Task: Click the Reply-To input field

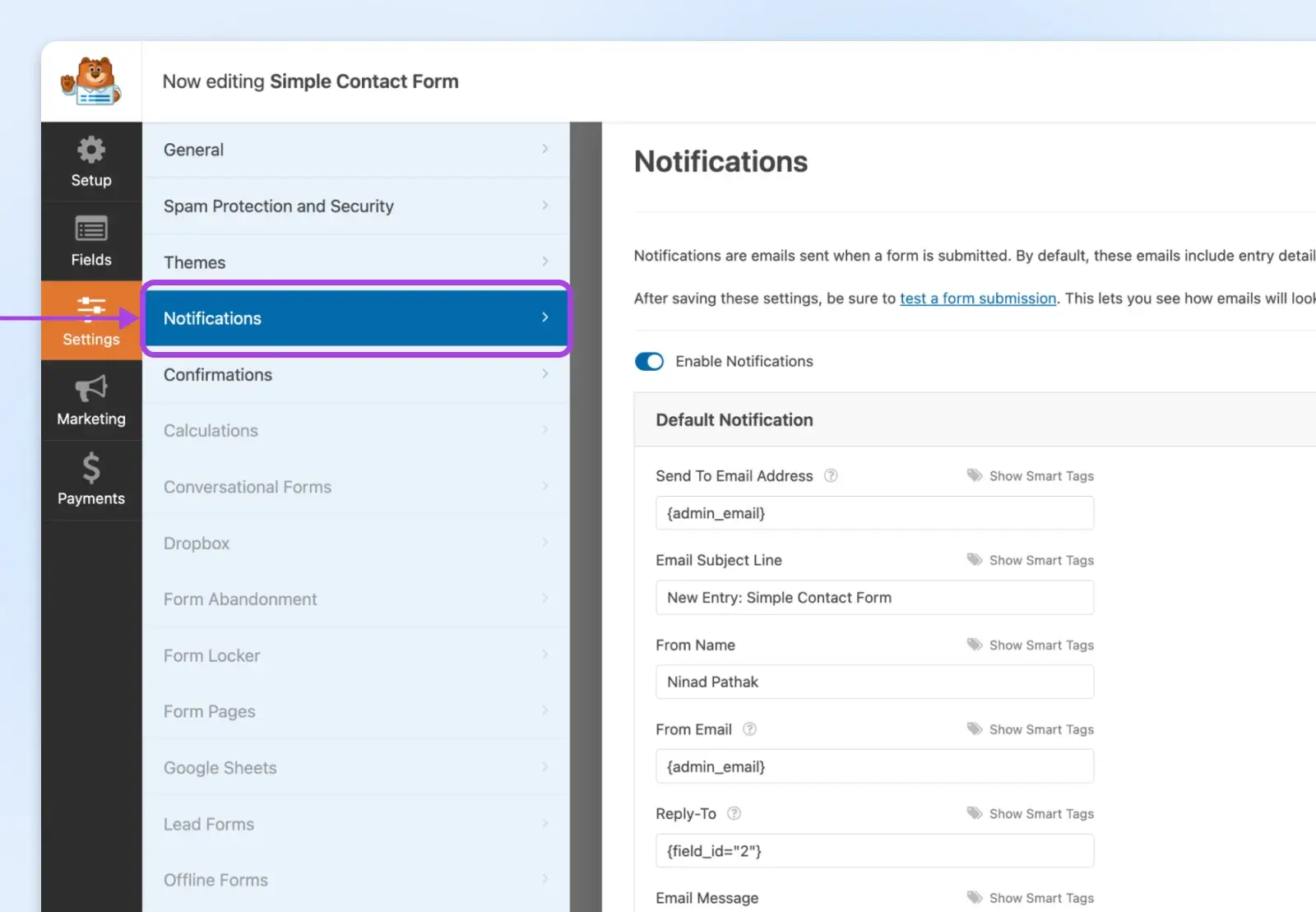Action: pos(874,851)
